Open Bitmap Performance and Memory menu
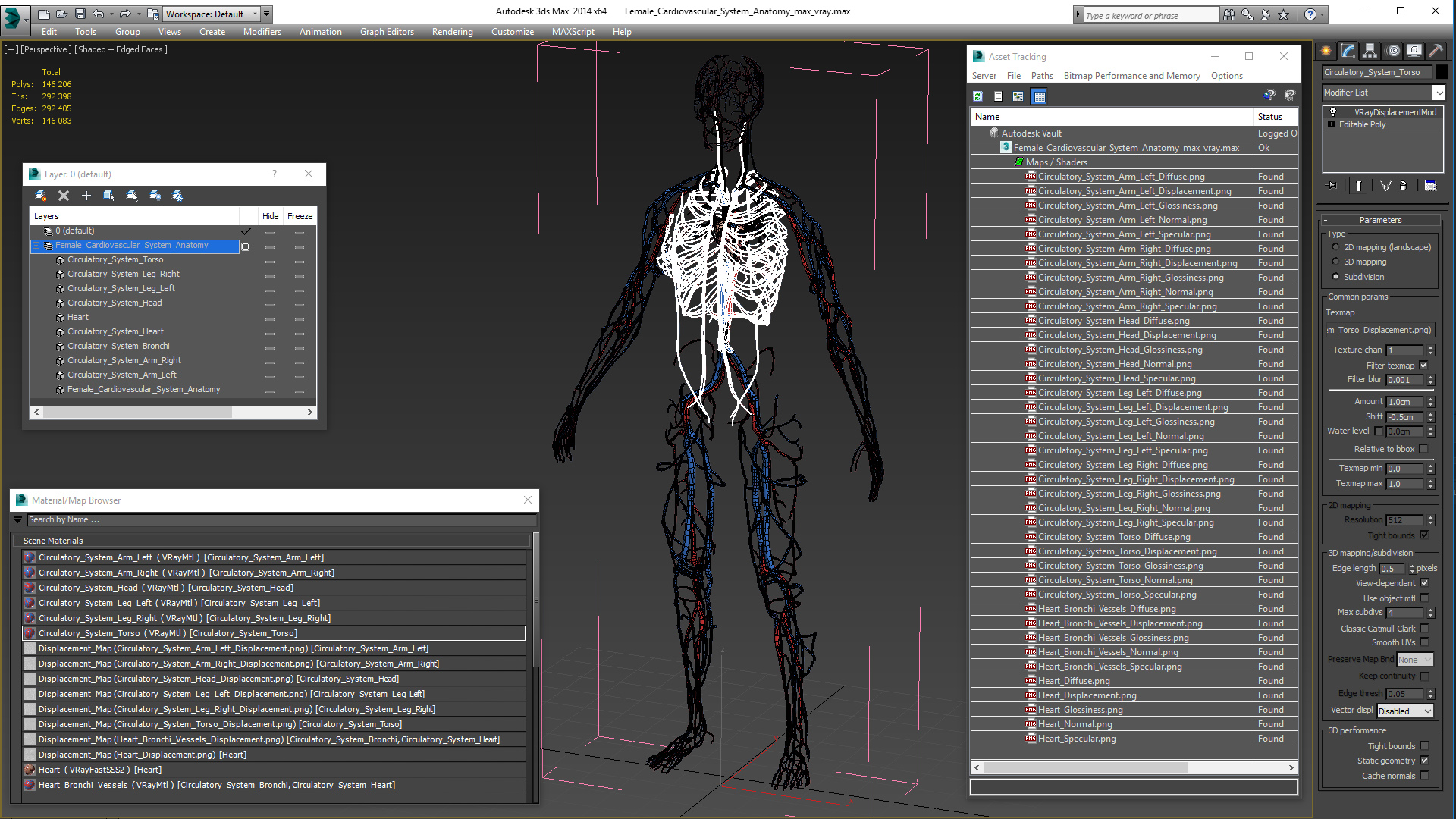 [1131, 76]
